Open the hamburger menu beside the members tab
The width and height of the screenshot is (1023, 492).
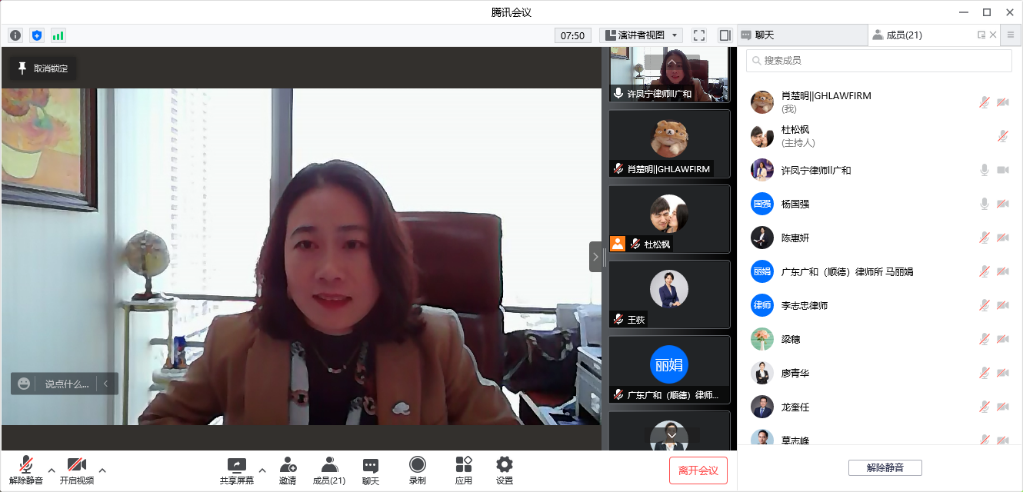(x=1011, y=35)
